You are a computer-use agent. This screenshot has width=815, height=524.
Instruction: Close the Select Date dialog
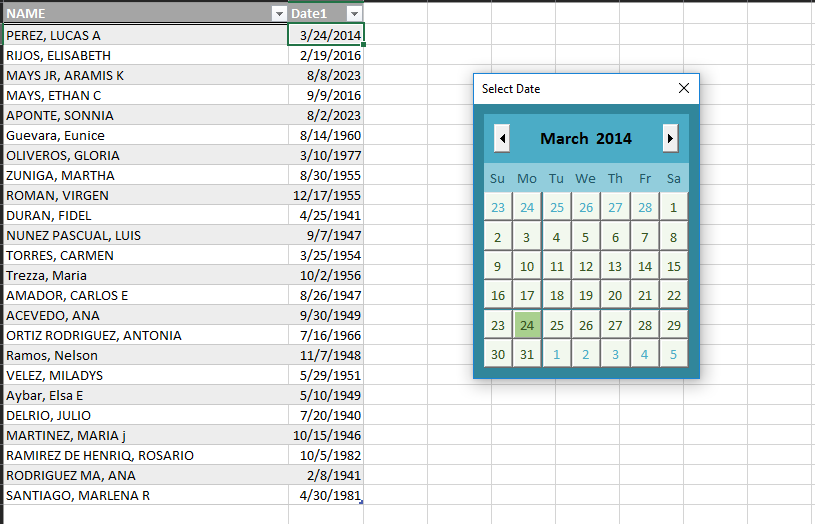coord(683,88)
